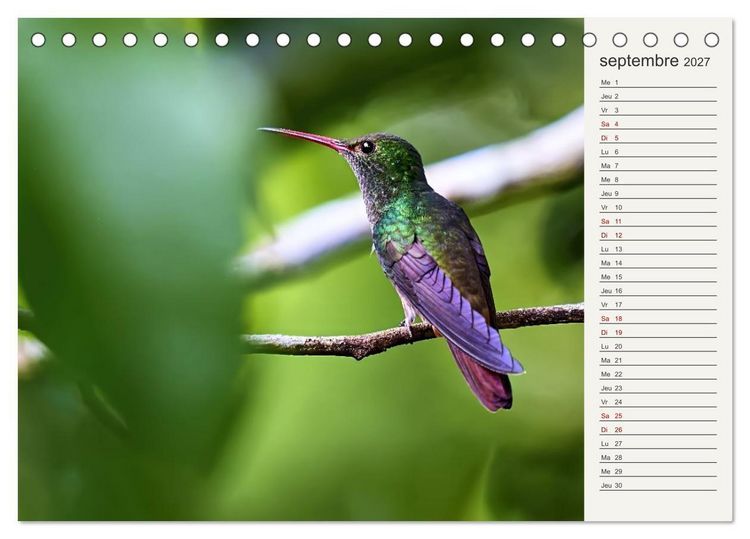Select the 'Vr 24' date row
The height and width of the screenshot is (539, 750).
[x=658, y=402]
